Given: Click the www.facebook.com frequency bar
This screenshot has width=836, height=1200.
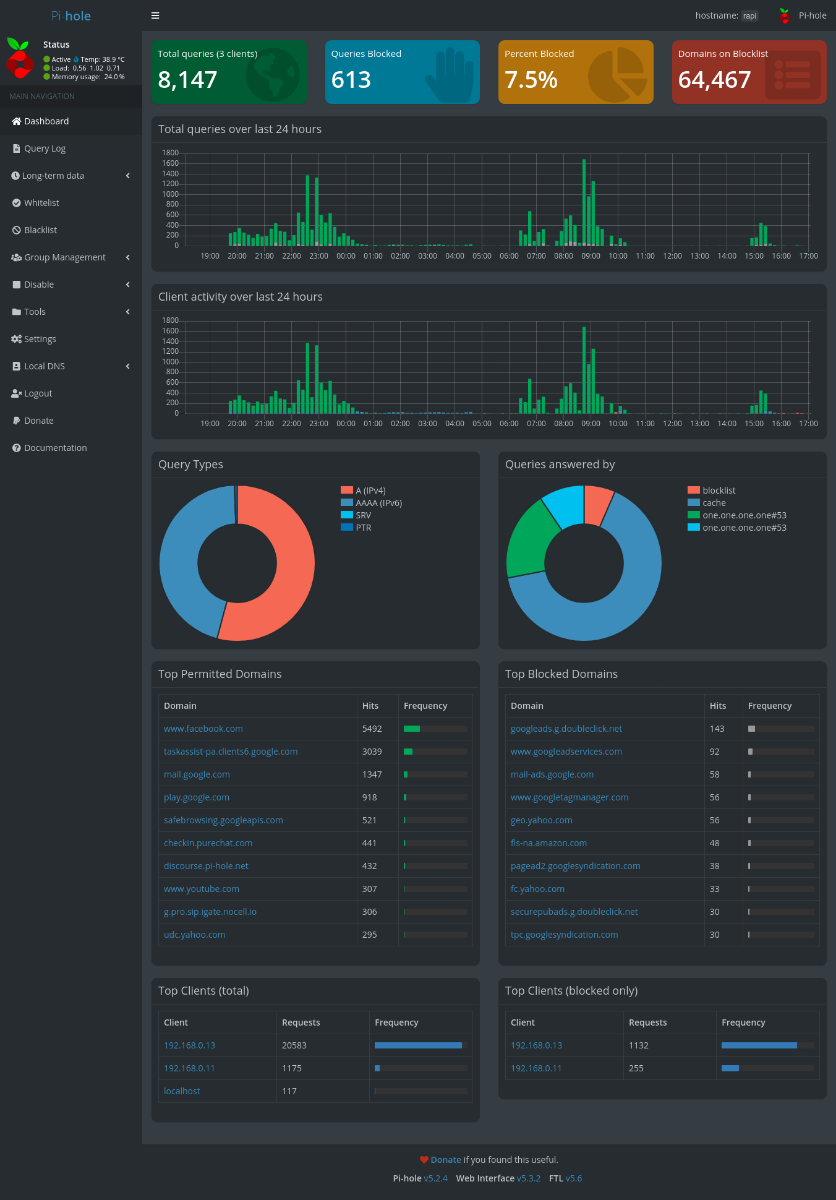Looking at the screenshot, I should coord(436,729).
